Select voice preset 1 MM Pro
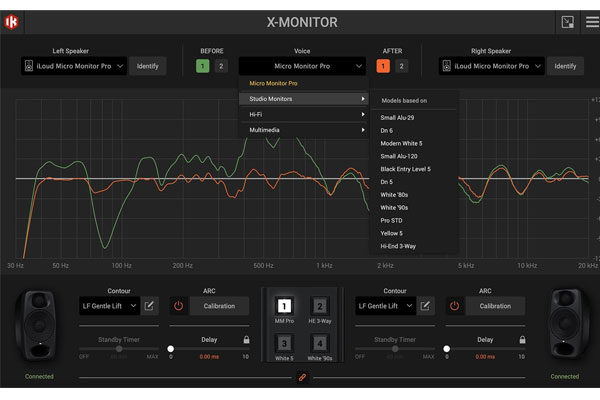 [284, 306]
